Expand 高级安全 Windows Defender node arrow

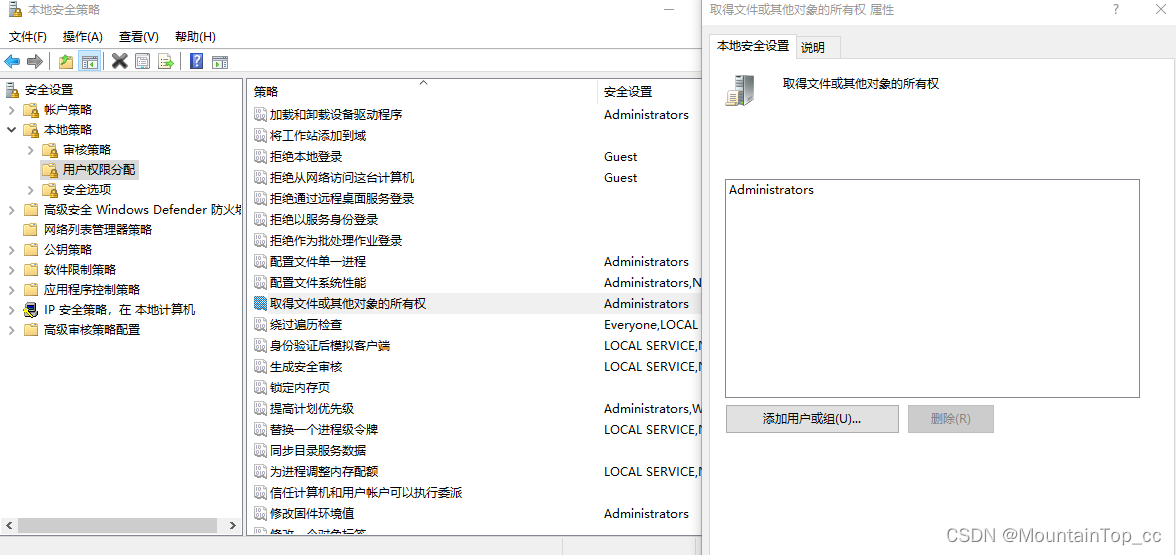[x=11, y=209]
